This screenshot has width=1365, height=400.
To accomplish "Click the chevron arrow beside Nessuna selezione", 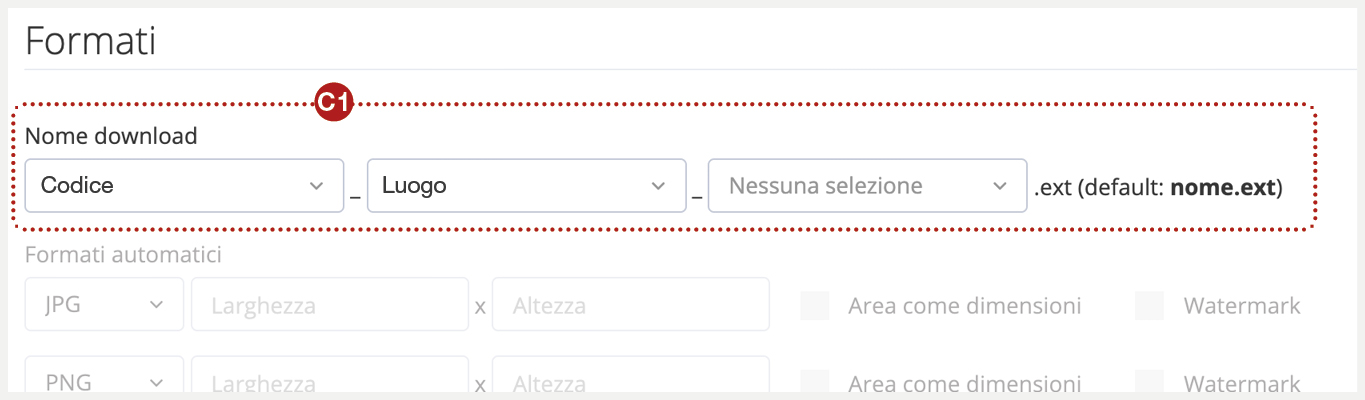I will (x=999, y=186).
